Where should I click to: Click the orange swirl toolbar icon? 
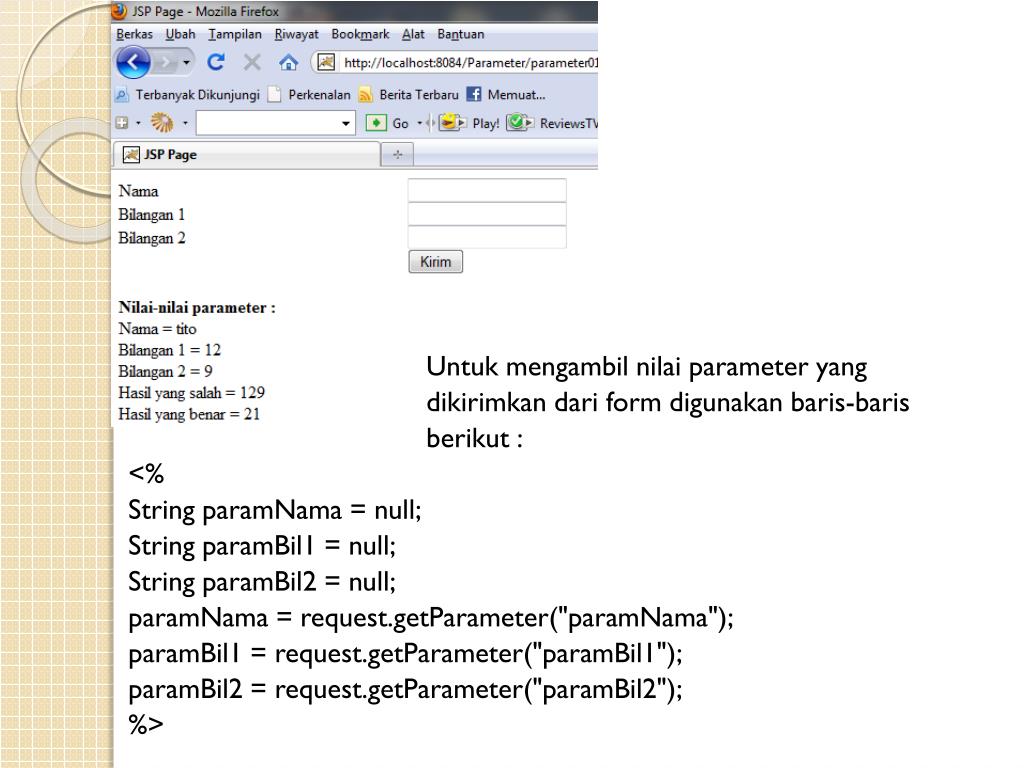point(162,122)
